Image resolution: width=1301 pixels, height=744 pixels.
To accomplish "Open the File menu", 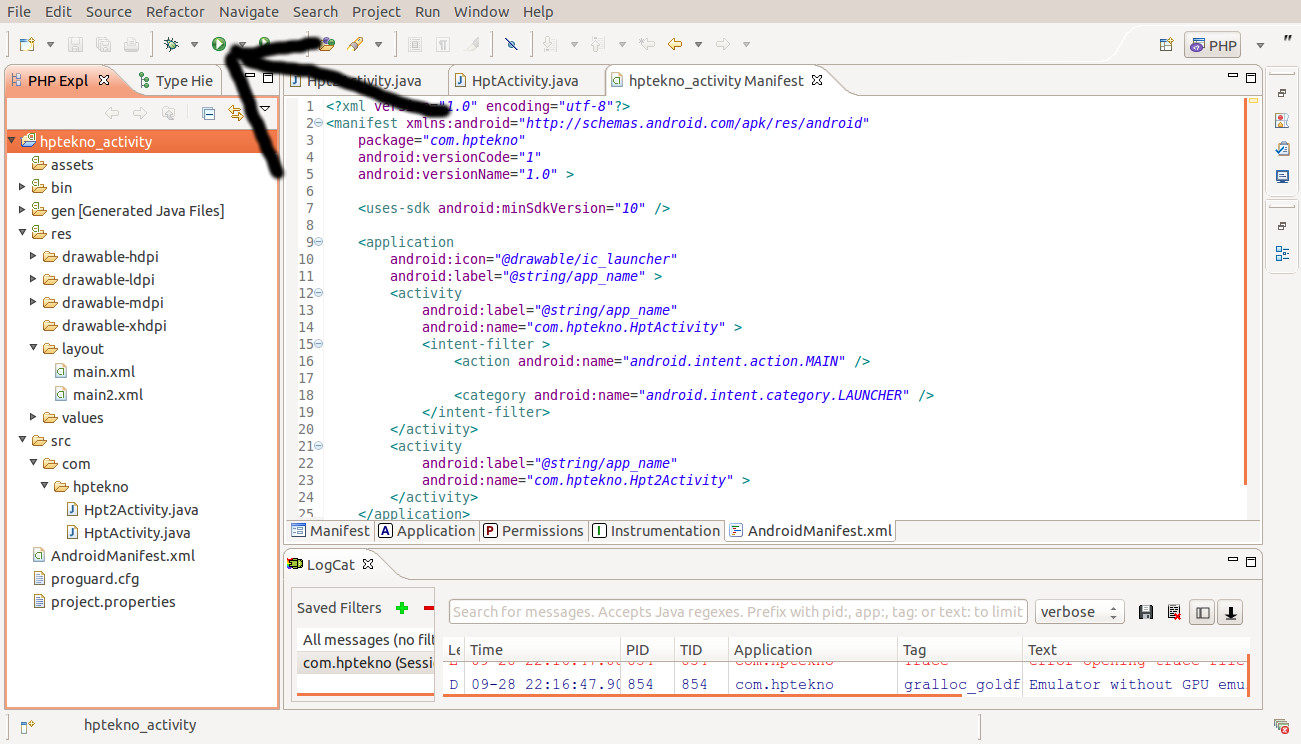I will 19,12.
